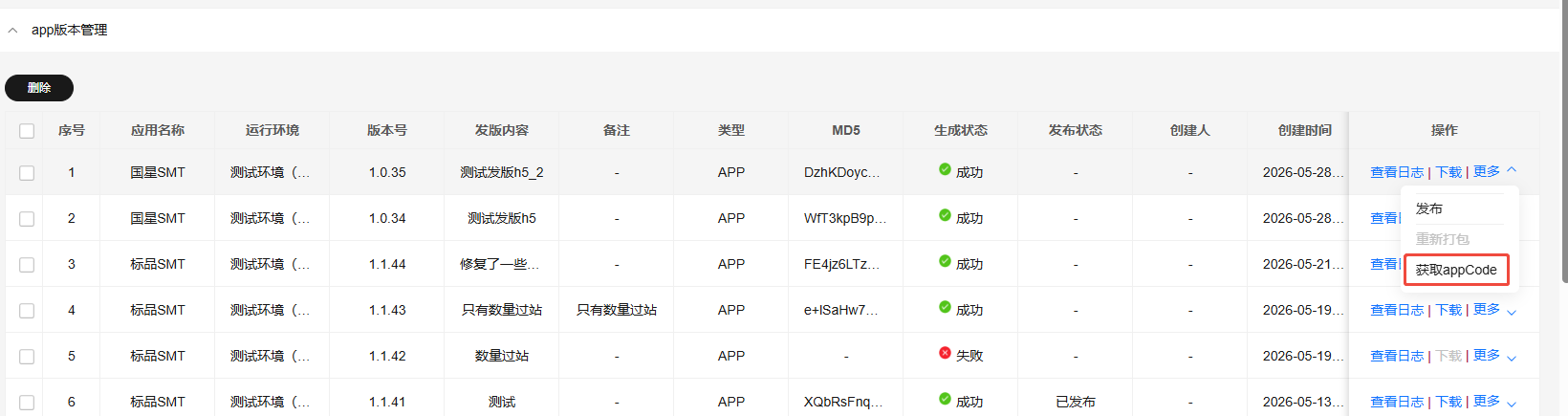1568x416 pixels.
Task: Open 查看日志 for version 1.0.35
Action: (1397, 172)
